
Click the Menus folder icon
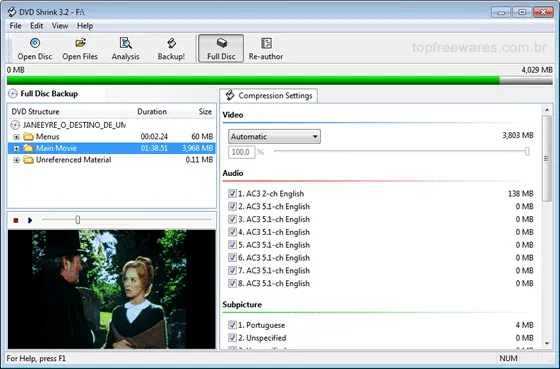[x=29, y=136]
